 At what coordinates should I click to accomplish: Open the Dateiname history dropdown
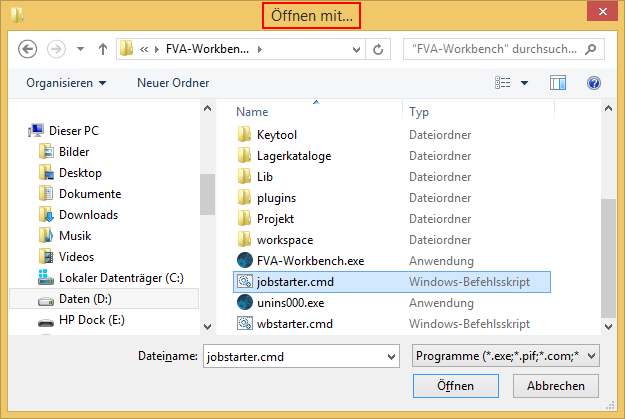pos(389,355)
